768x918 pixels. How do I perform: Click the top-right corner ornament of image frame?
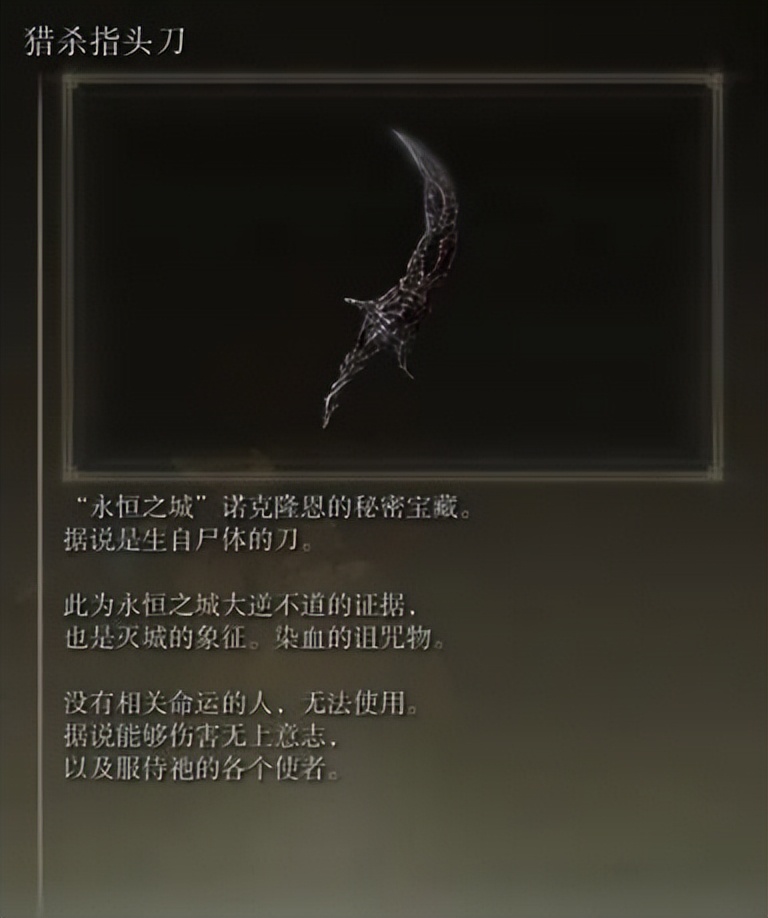714,82
